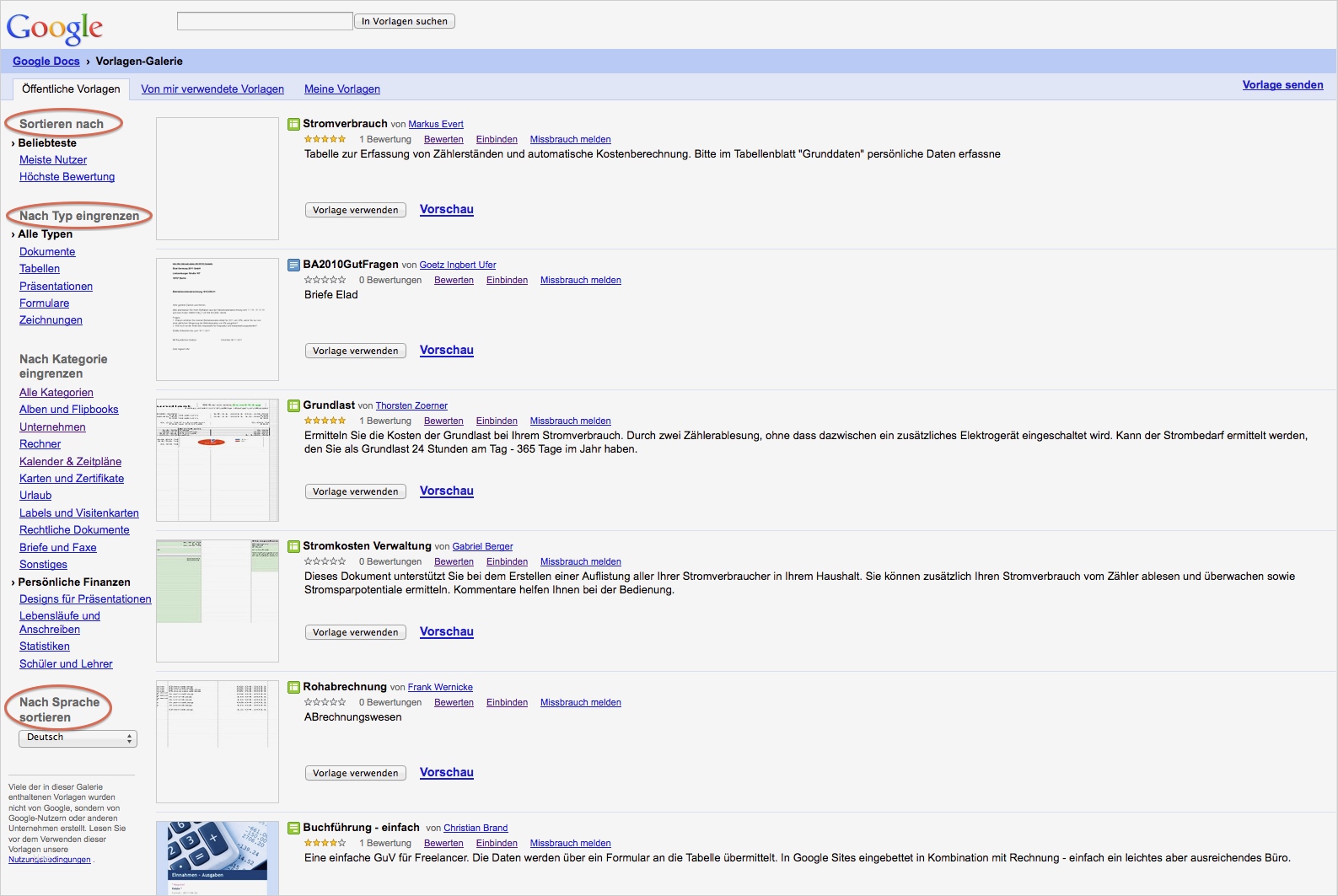Sort by Höchste Bewertung
Image resolution: width=1338 pixels, height=896 pixels.
[67, 177]
